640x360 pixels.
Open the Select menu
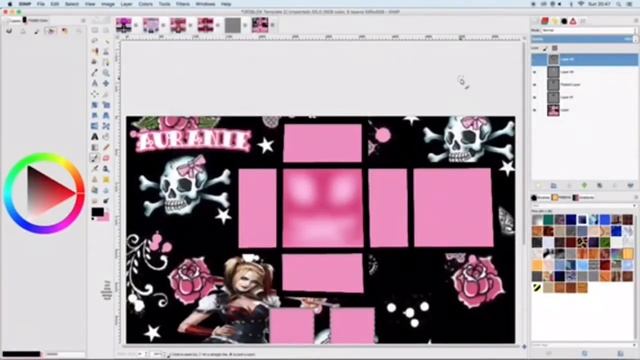[x=72, y=4]
